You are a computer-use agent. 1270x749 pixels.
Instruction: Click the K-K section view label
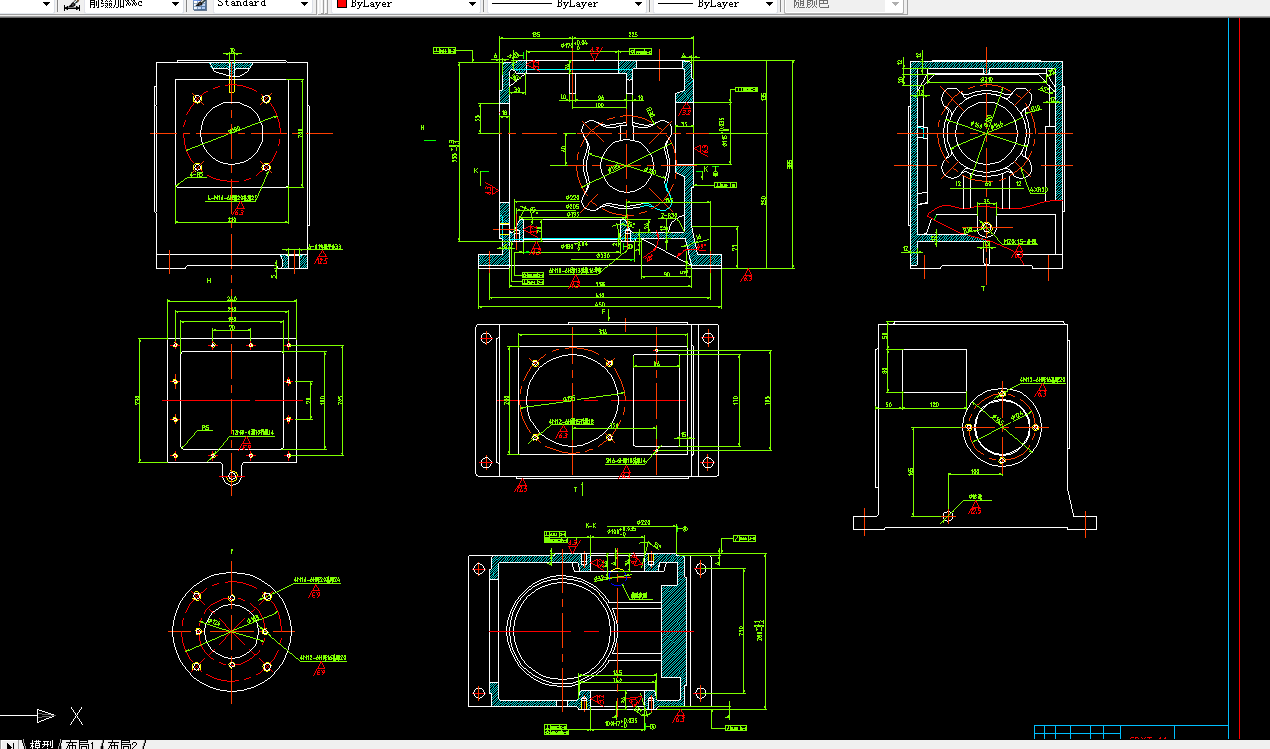pyautogui.click(x=590, y=526)
